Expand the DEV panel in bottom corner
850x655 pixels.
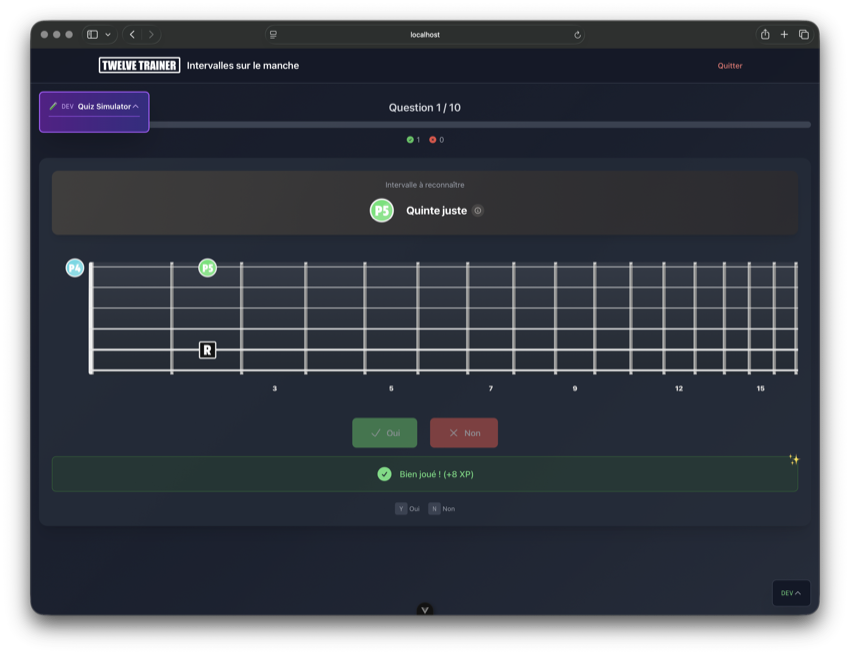coord(791,593)
